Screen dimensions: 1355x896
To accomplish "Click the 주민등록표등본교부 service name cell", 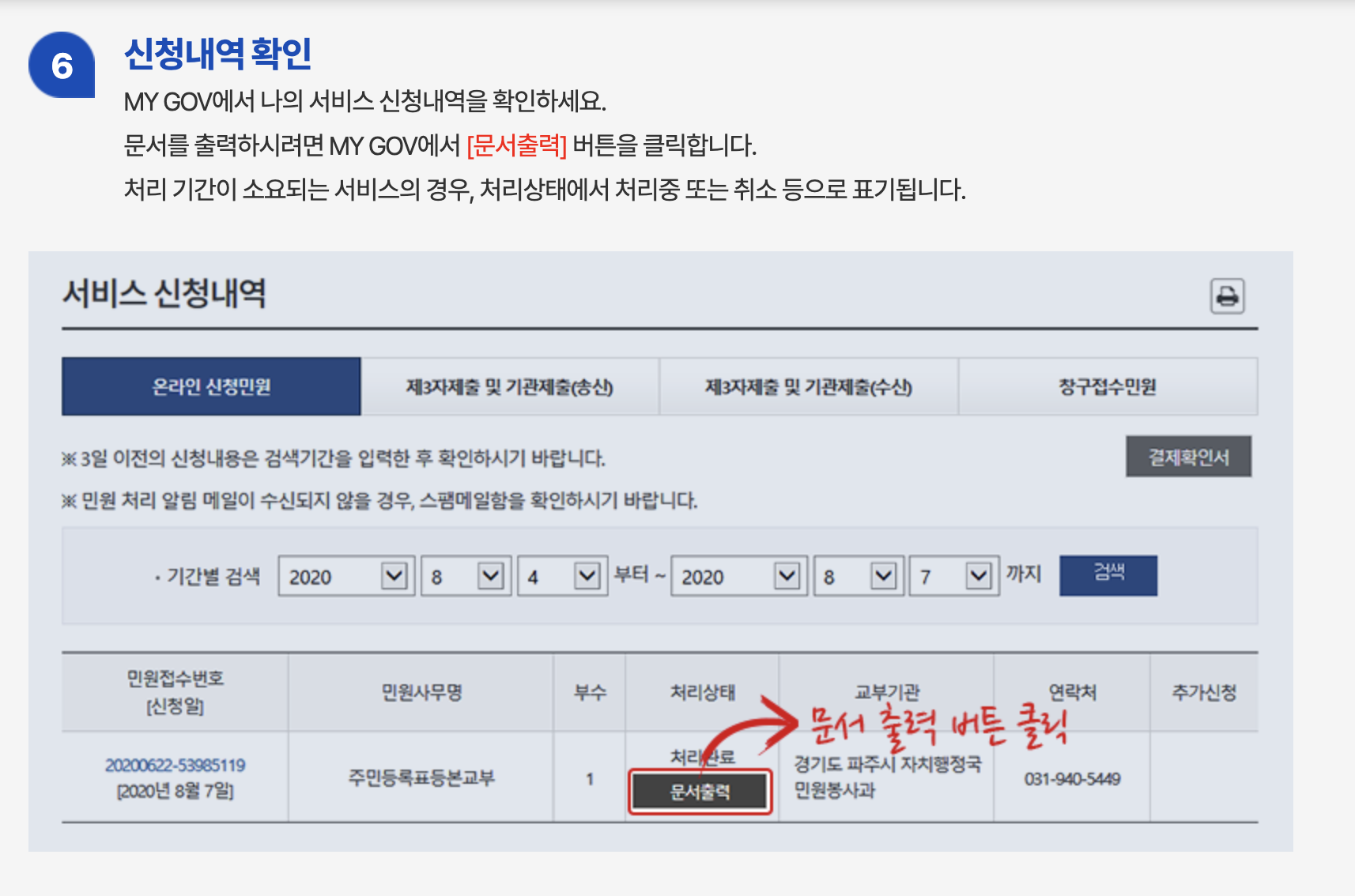I will tap(420, 777).
